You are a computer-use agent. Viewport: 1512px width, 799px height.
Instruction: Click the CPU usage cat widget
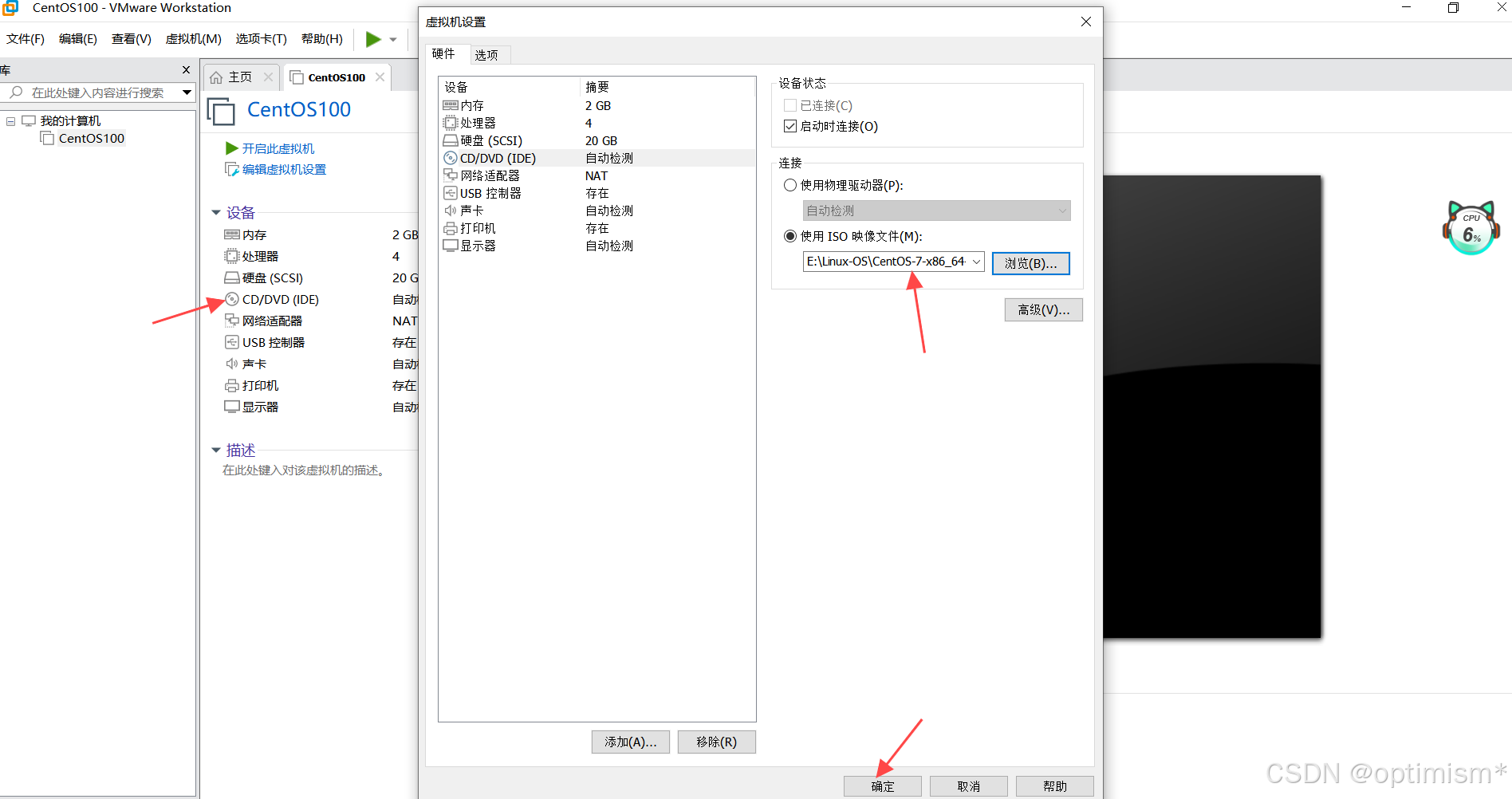click(x=1471, y=228)
